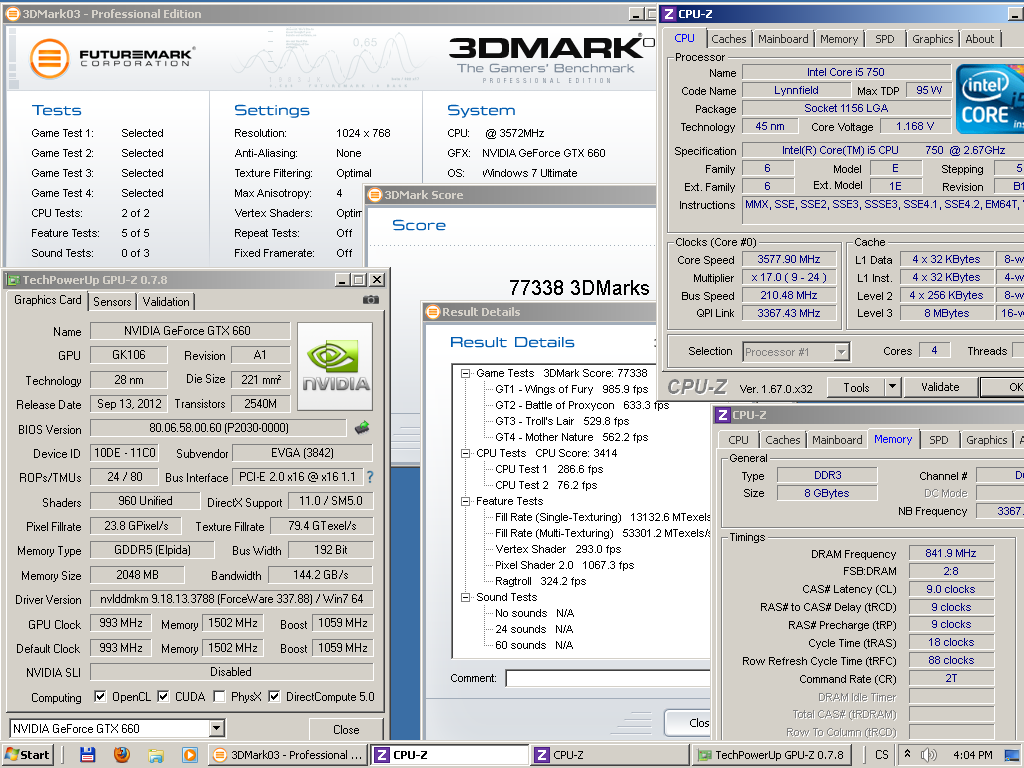Click the GPU Name field NVIDIA GeForce GTX 660
Screen dimensions: 1024x768
(x=190, y=330)
